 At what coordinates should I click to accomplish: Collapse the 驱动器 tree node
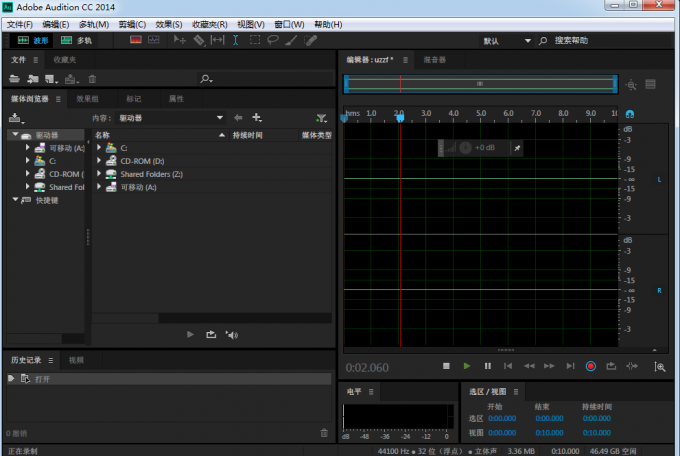pyautogui.click(x=16, y=135)
